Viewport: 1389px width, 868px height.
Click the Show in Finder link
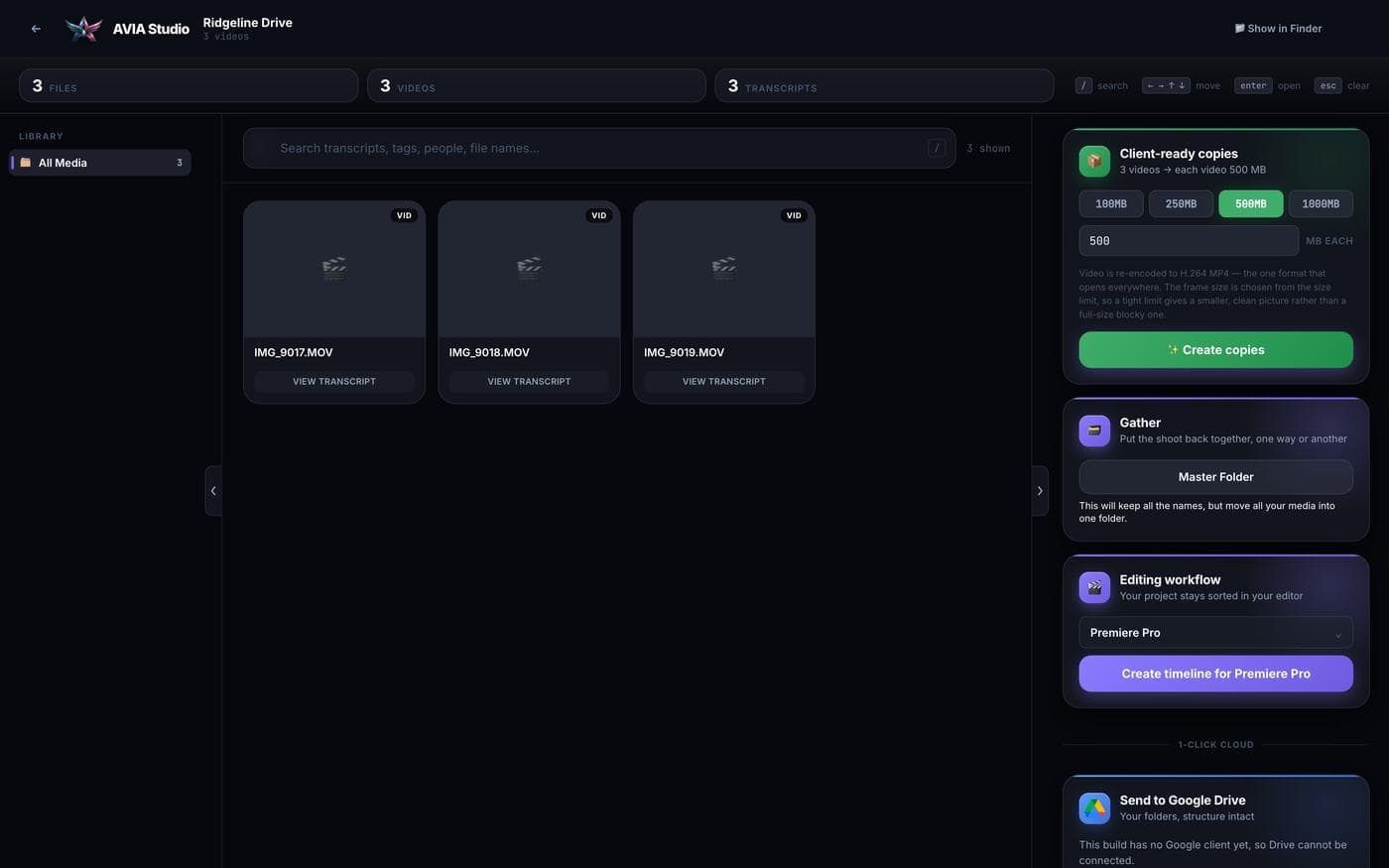point(1278,29)
